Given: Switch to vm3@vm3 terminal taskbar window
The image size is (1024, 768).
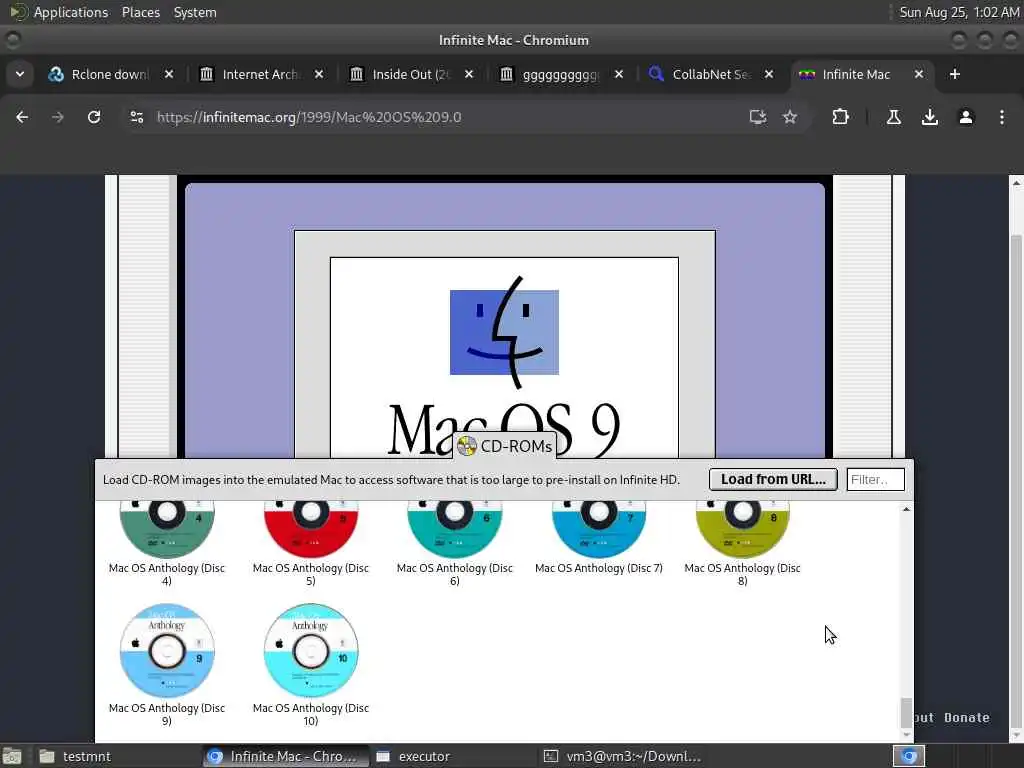Looking at the screenshot, I should point(622,756).
